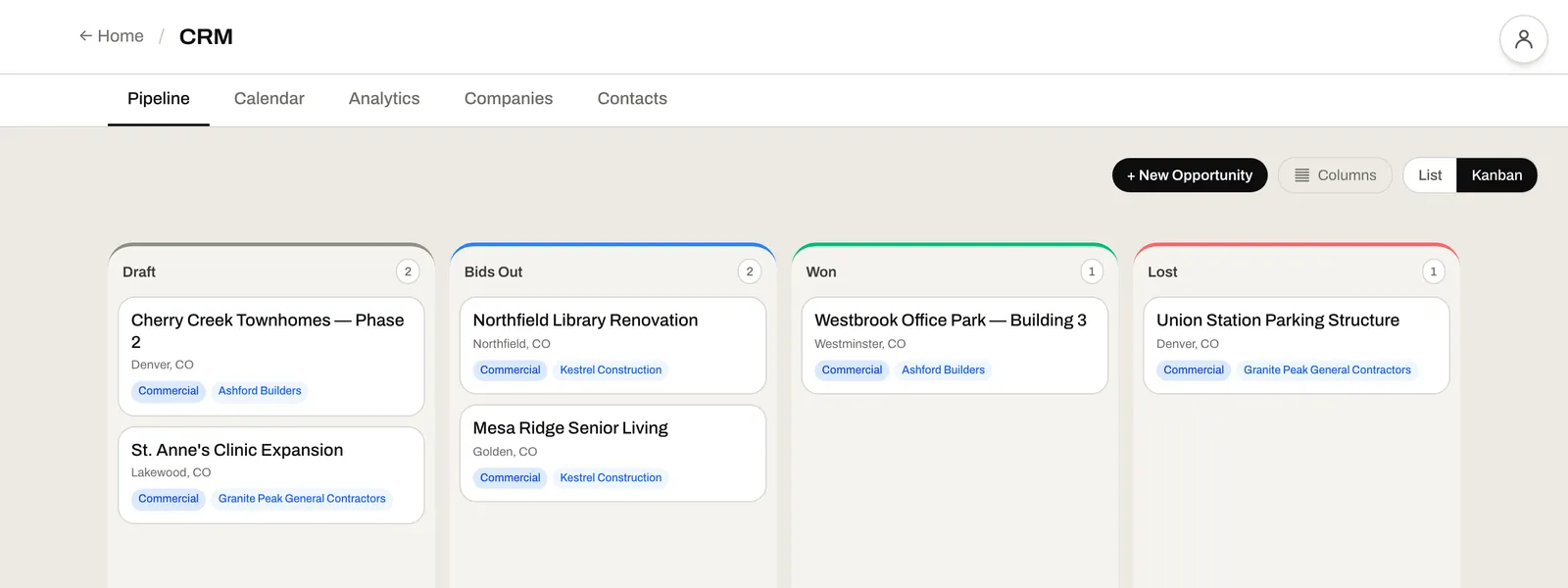Click the Draft column header

[x=139, y=272]
